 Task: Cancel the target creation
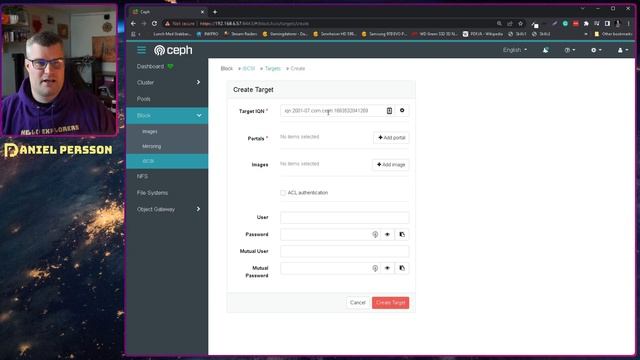click(x=358, y=302)
